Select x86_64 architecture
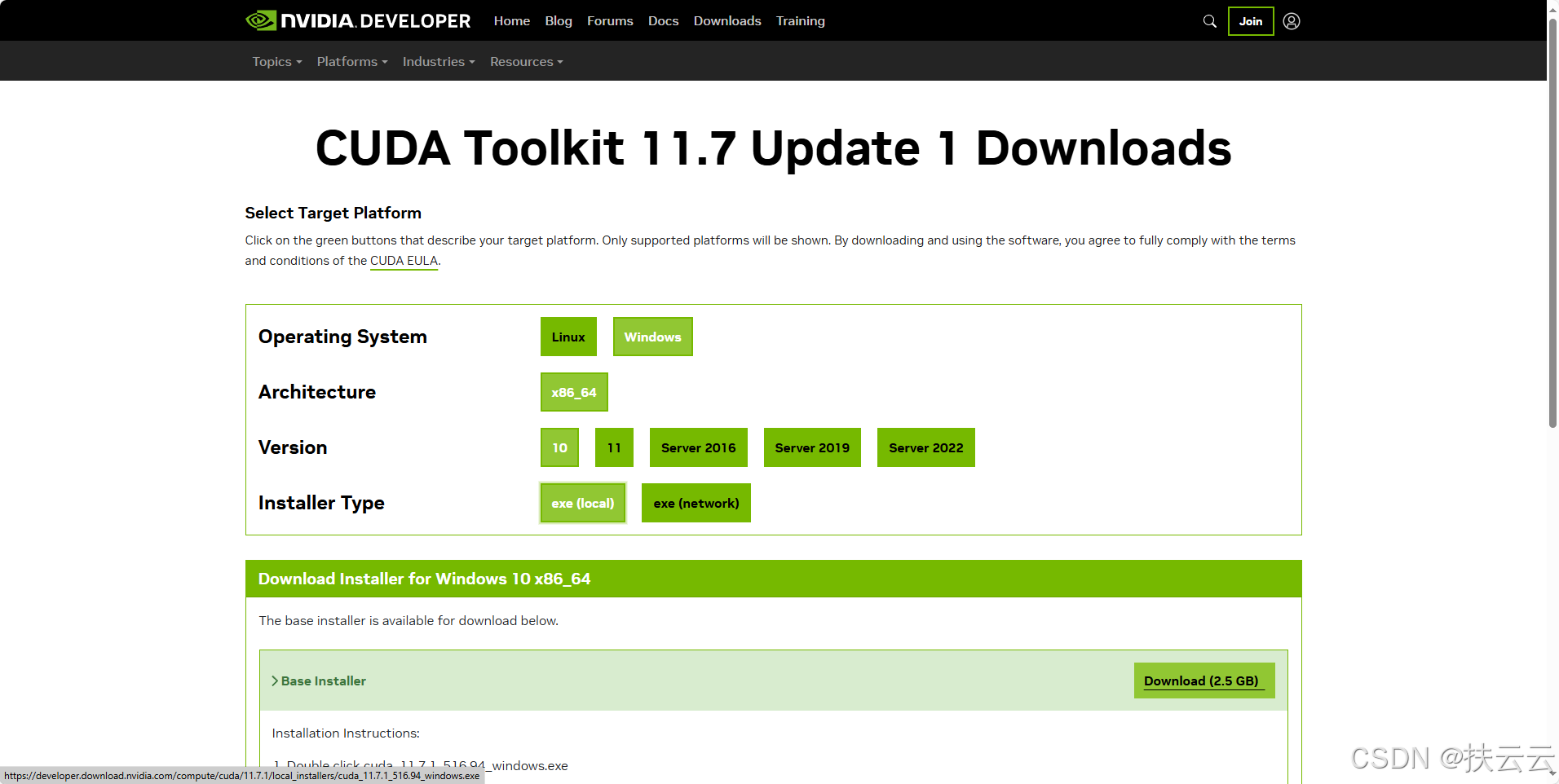 click(x=574, y=392)
